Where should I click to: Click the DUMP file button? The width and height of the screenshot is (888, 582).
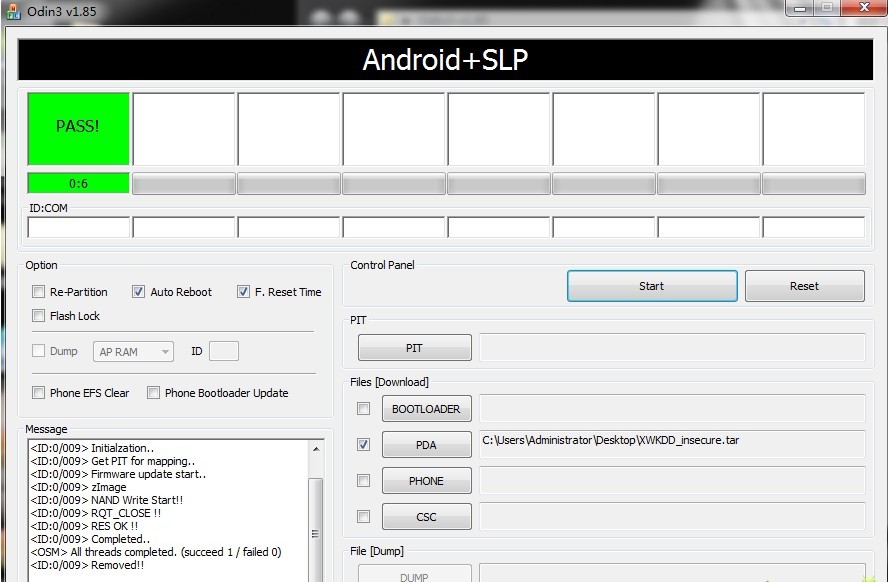pyautogui.click(x=415, y=574)
